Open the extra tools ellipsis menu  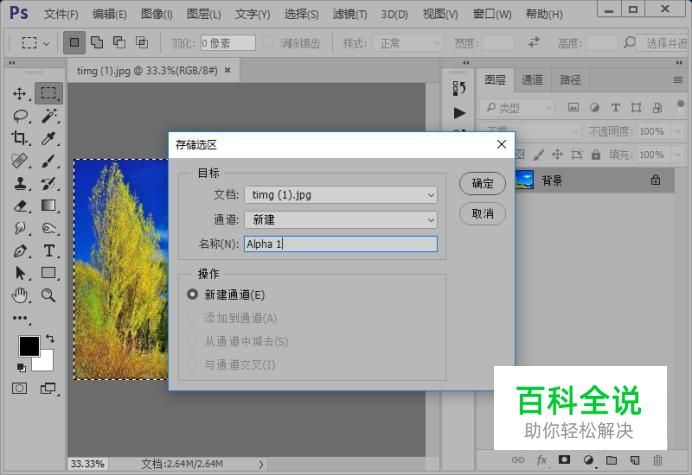(20, 318)
